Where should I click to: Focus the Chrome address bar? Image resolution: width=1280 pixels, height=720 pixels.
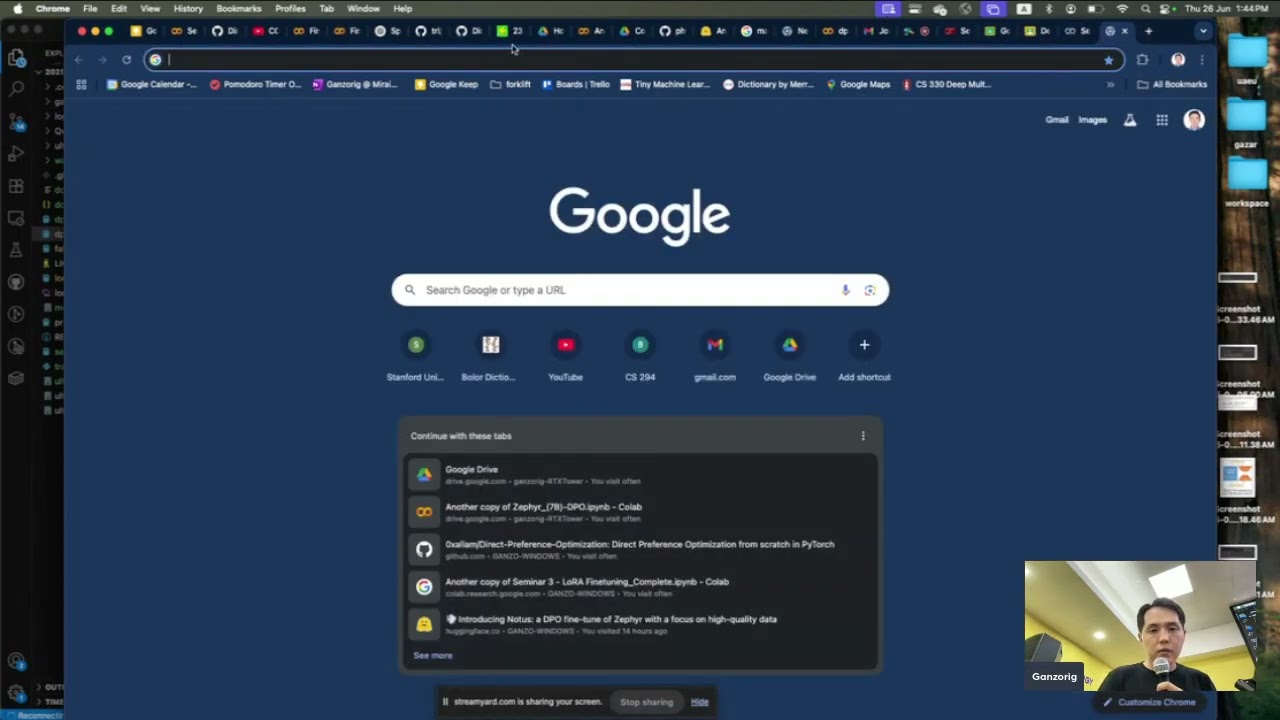[x=635, y=60]
